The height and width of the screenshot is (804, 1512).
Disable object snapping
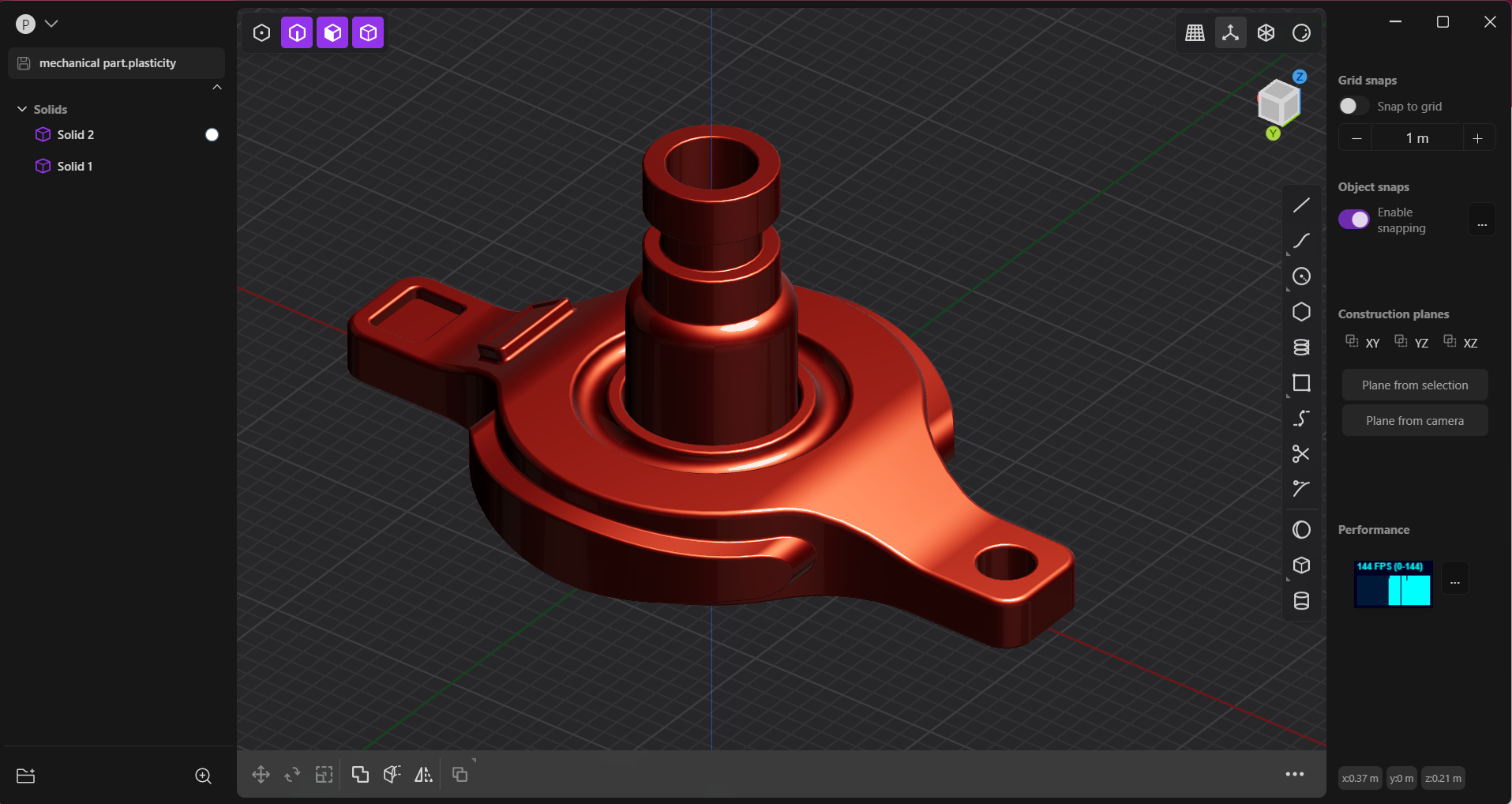point(1355,219)
